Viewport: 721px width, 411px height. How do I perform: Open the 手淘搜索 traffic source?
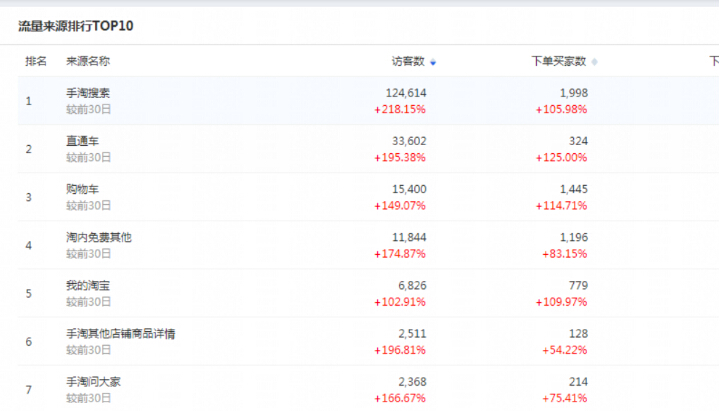[x=88, y=93]
